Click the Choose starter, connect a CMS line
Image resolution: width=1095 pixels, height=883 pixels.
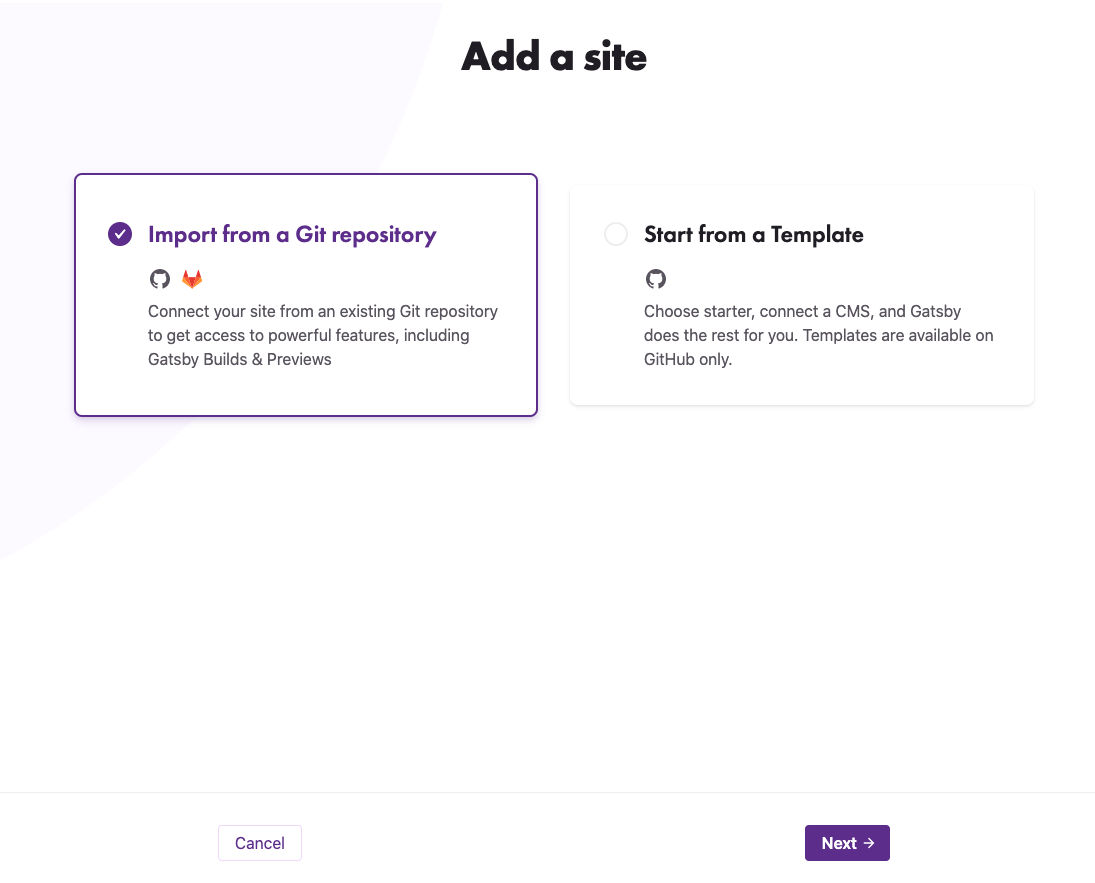[x=802, y=312]
